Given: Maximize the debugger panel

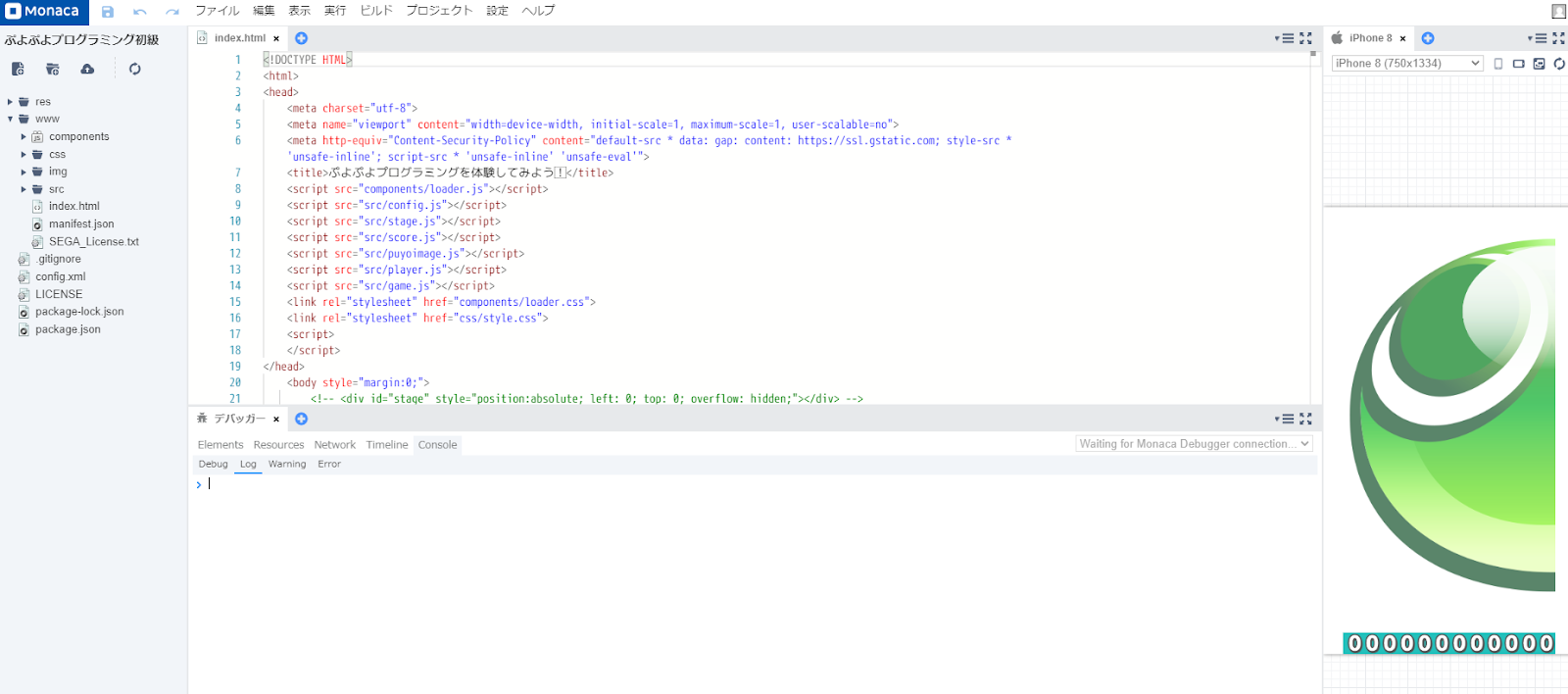Looking at the screenshot, I should [x=1305, y=419].
